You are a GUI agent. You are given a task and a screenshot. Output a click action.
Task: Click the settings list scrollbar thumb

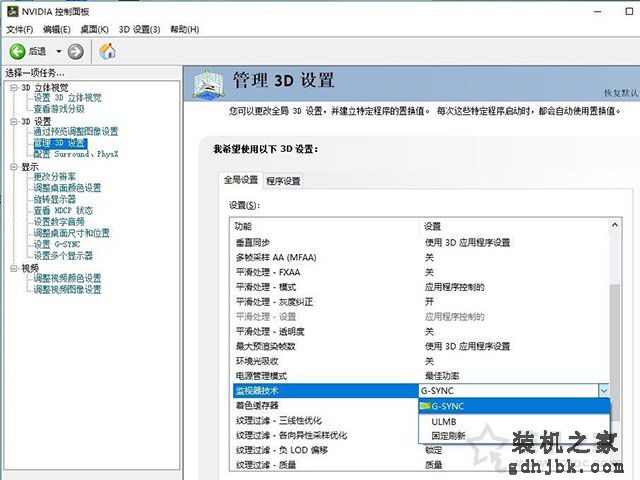point(615,352)
